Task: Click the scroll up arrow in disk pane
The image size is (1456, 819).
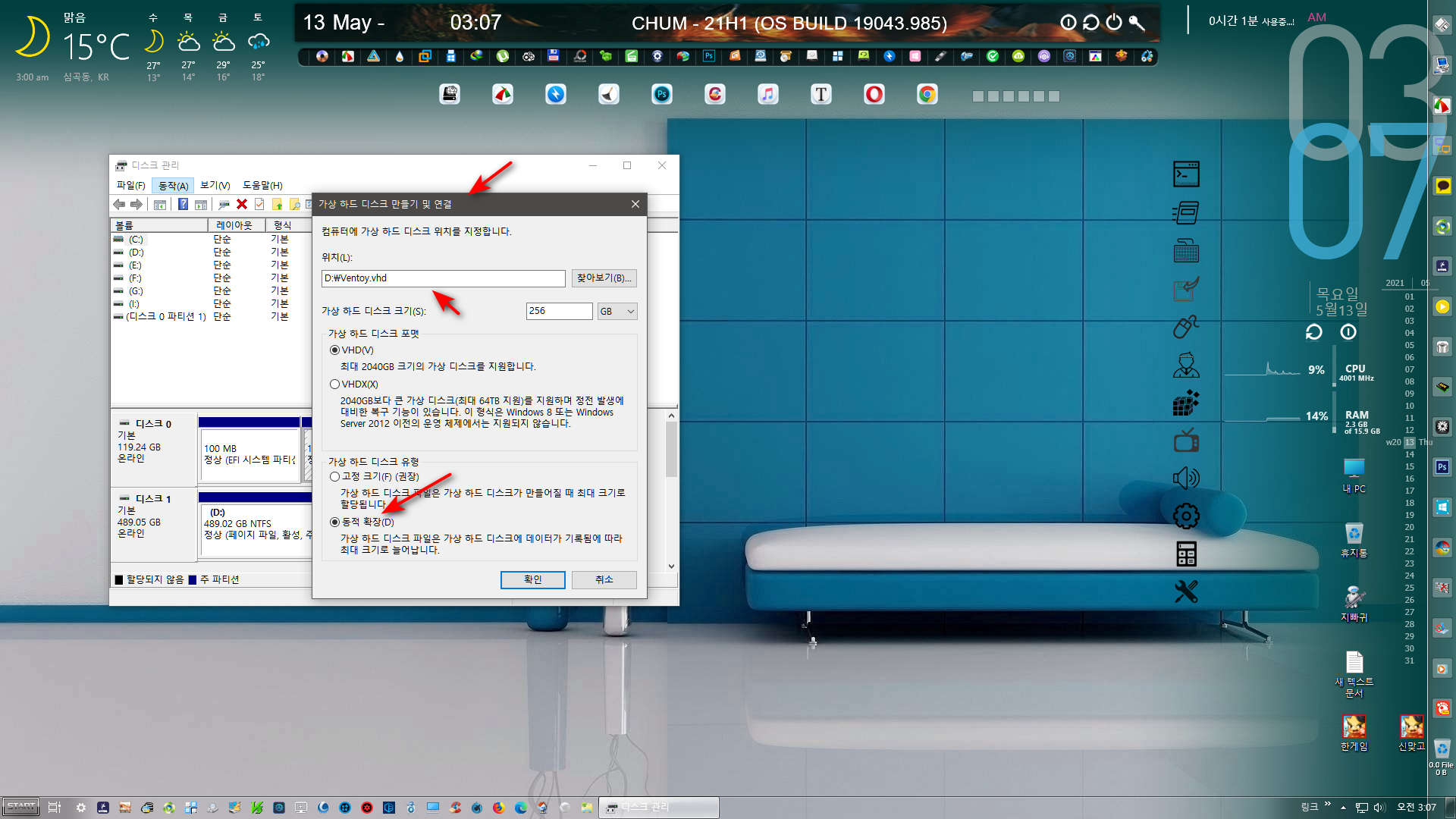Action: tap(671, 416)
